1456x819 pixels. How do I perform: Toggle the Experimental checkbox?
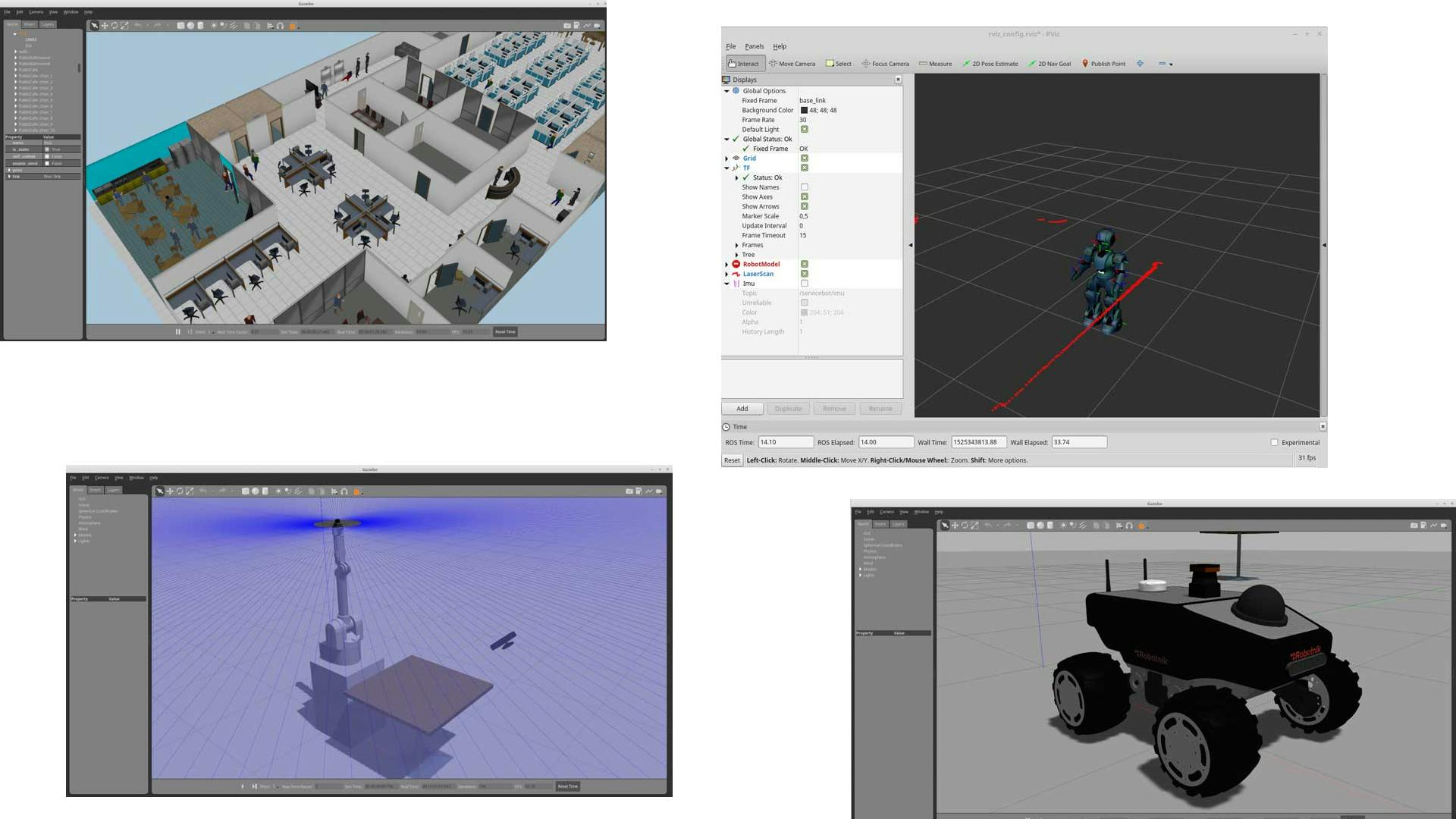[1274, 443]
